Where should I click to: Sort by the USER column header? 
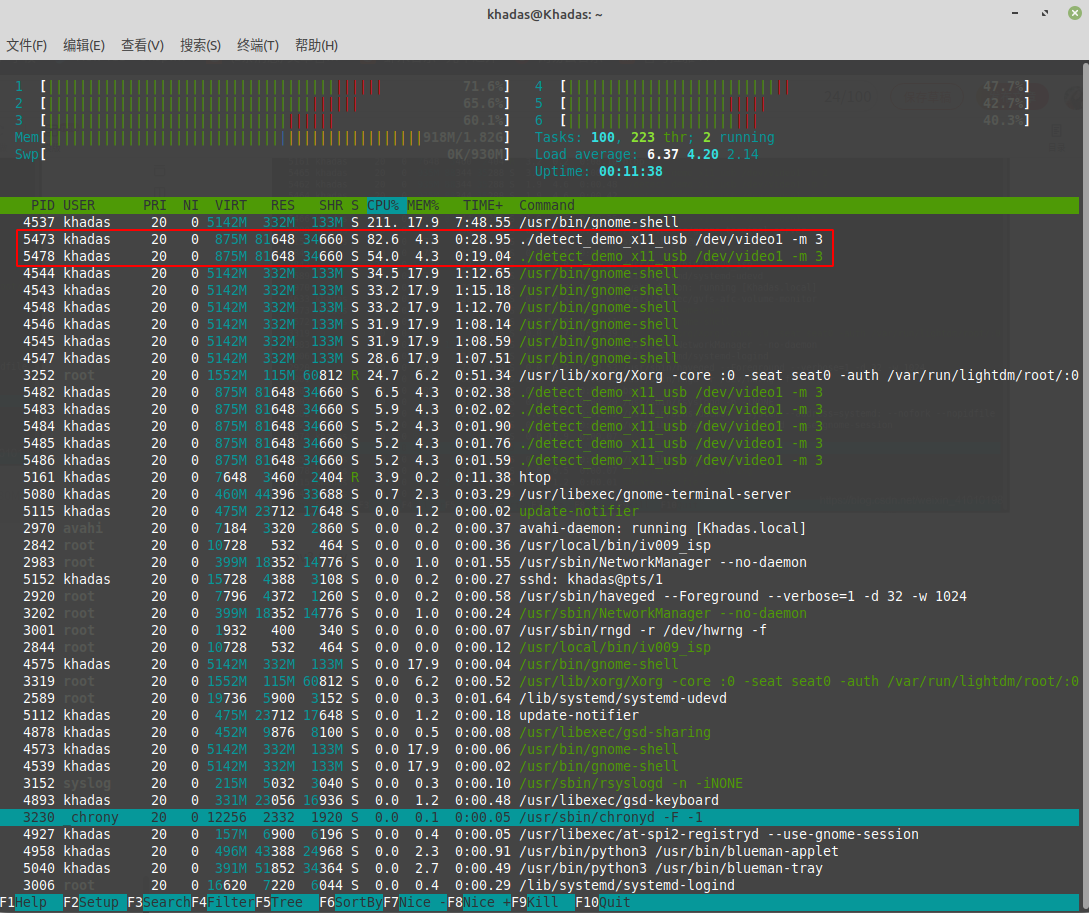[x=79, y=206]
